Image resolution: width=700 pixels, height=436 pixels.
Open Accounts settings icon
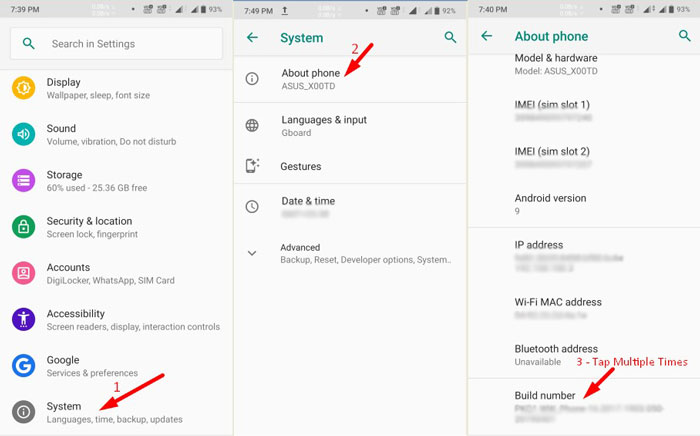23,273
